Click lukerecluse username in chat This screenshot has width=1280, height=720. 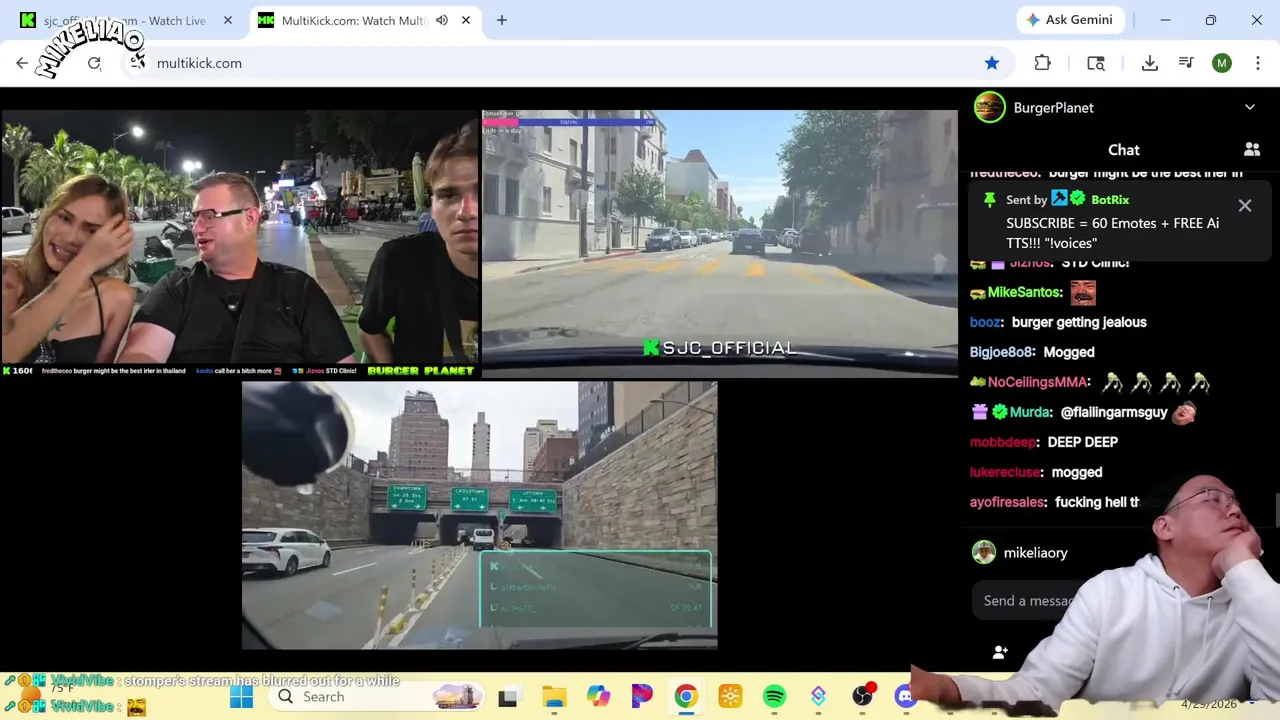pos(1005,472)
